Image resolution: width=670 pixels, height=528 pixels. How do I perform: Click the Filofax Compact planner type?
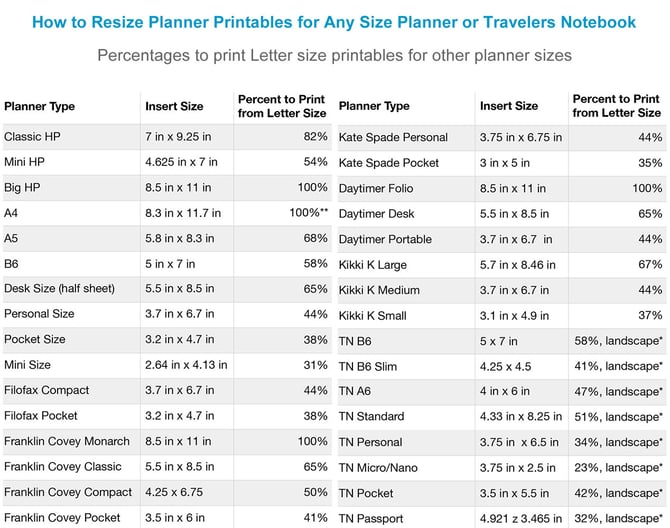click(x=46, y=390)
